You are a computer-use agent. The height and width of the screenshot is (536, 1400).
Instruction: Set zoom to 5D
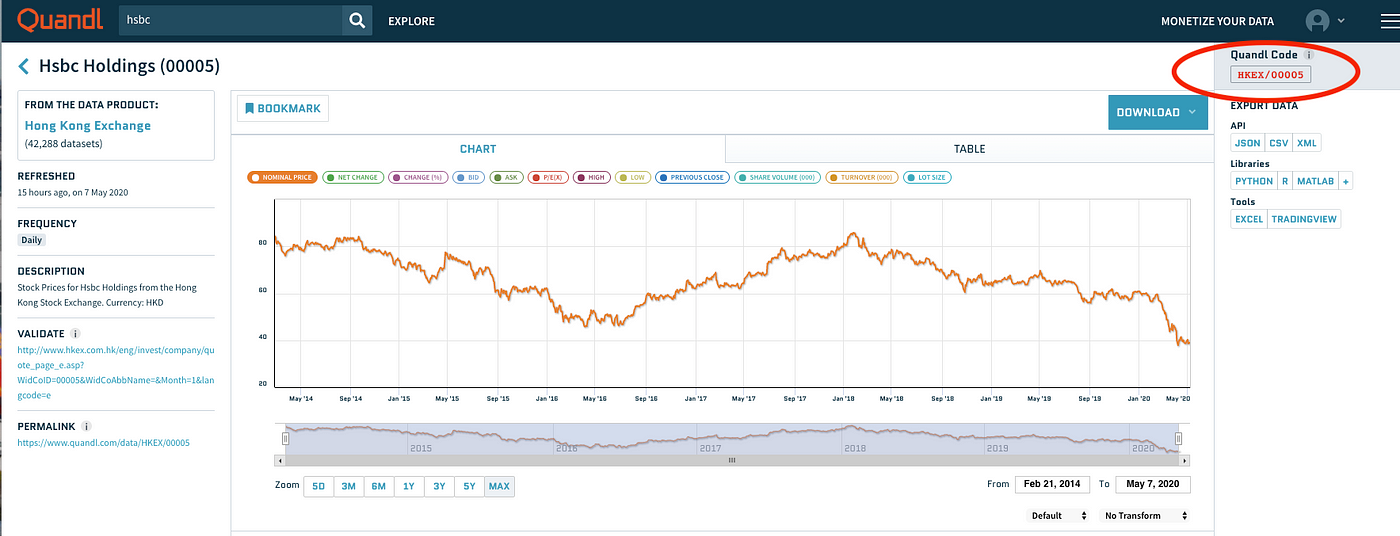tap(318, 486)
